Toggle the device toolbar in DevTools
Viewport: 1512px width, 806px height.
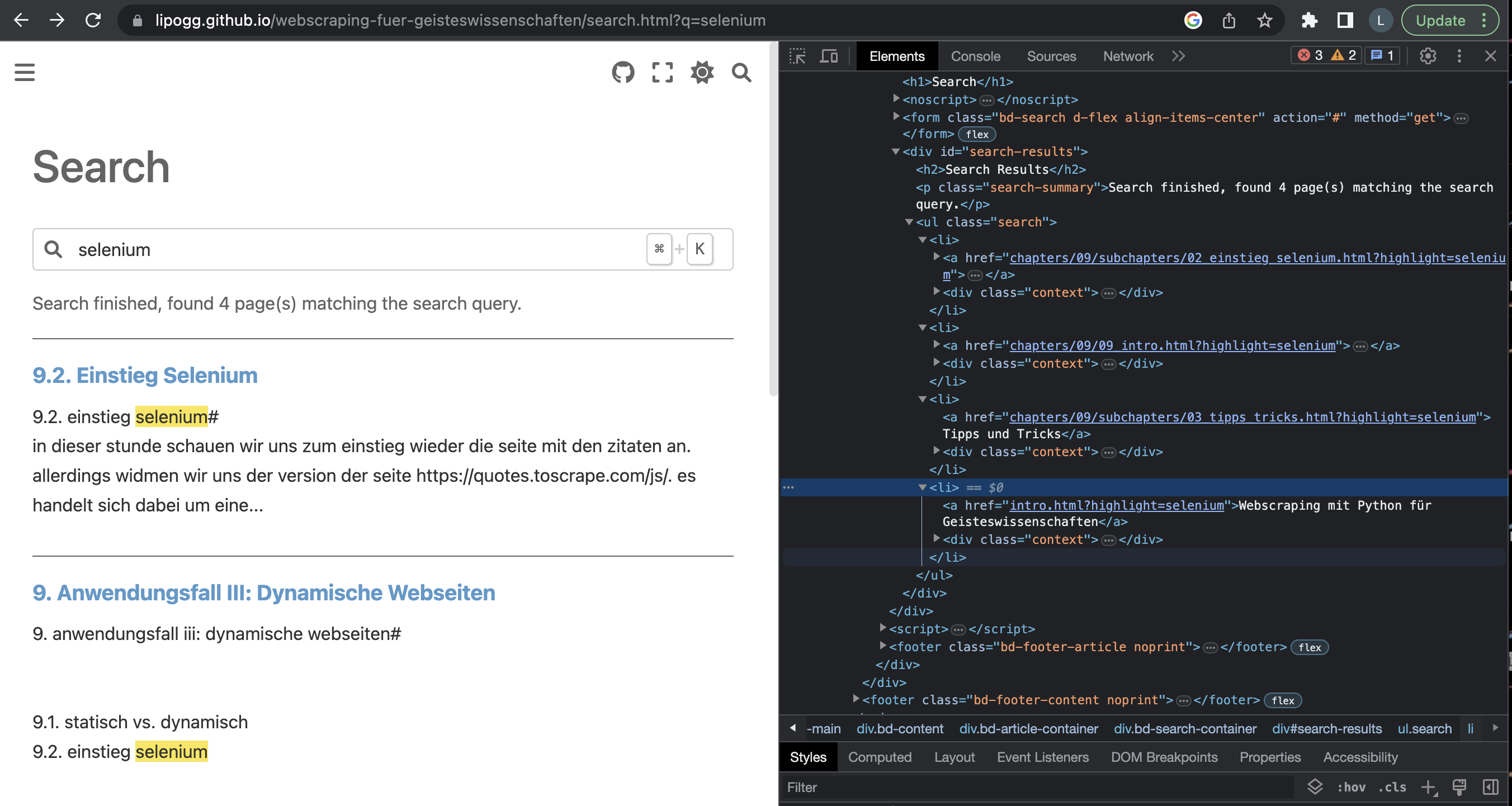[829, 56]
